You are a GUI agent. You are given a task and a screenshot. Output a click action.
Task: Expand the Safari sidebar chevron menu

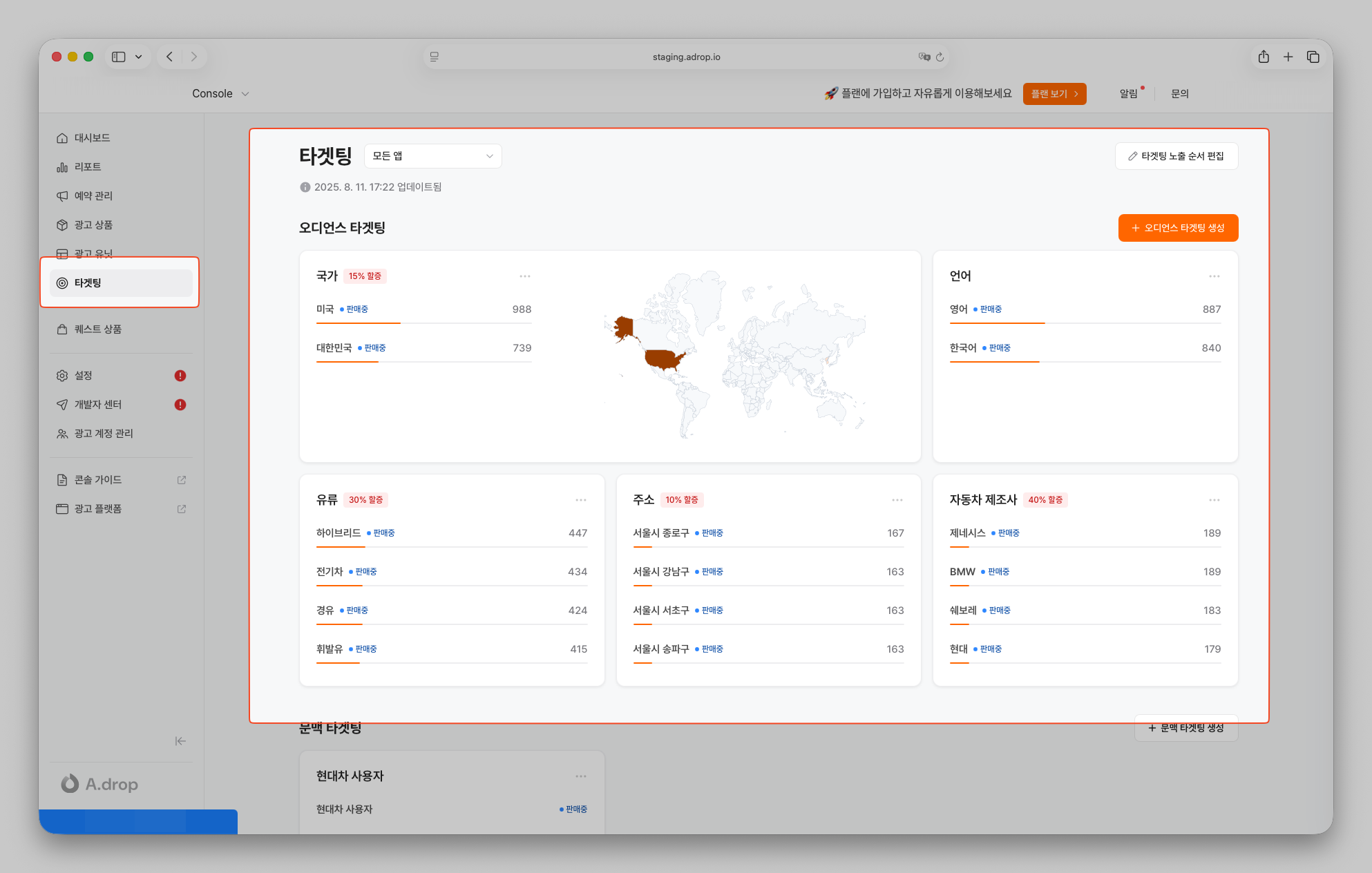pos(138,57)
